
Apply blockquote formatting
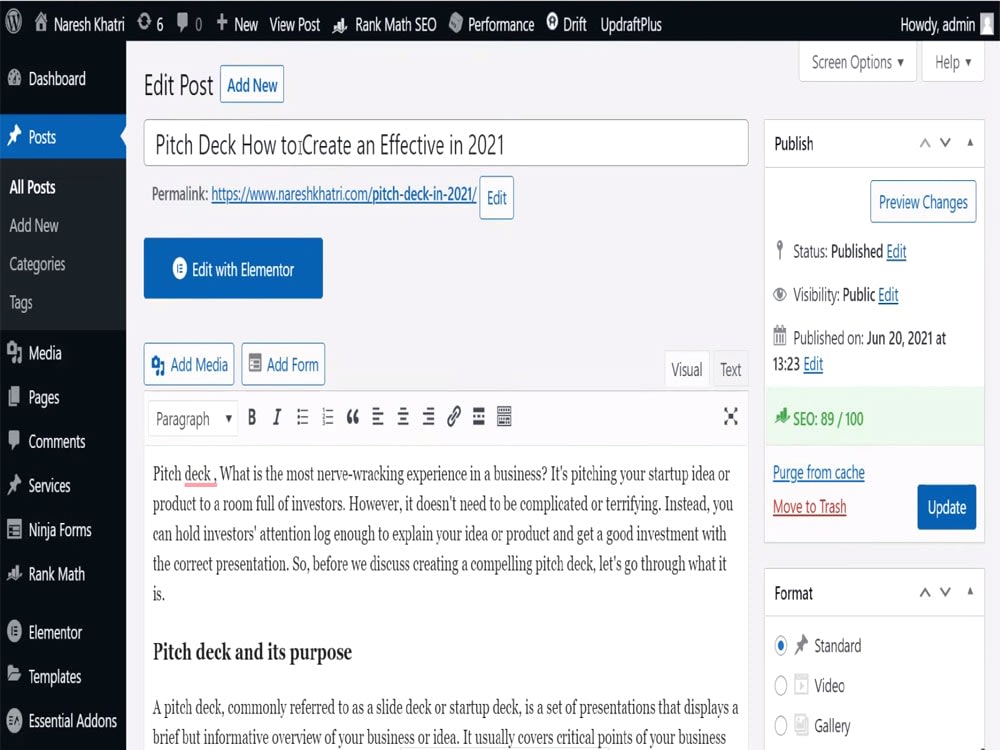coord(353,418)
